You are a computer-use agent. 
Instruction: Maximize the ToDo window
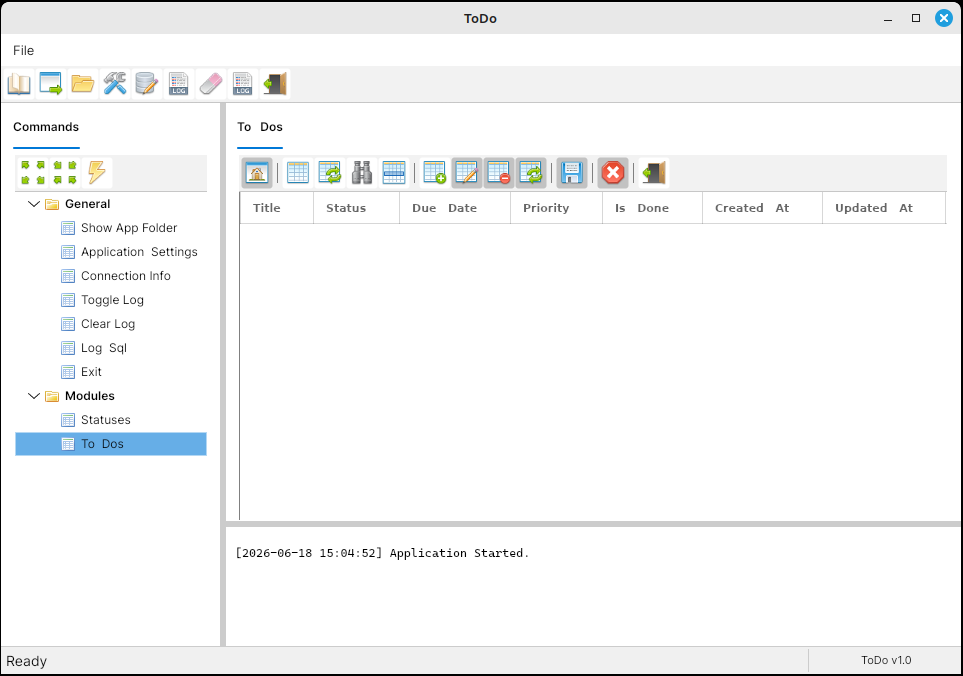(916, 18)
